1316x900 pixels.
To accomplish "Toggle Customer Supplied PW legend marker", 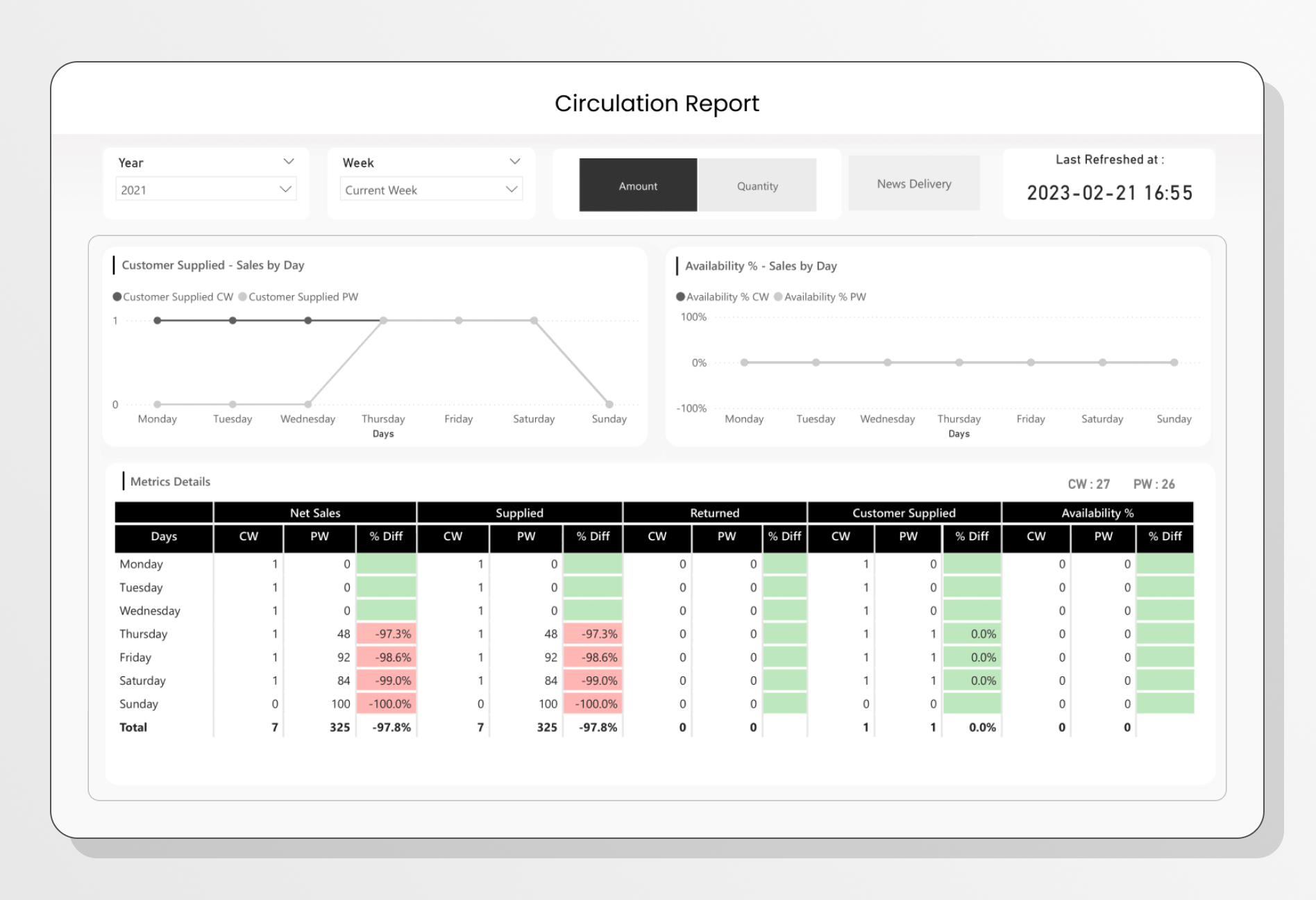I will 242,297.
